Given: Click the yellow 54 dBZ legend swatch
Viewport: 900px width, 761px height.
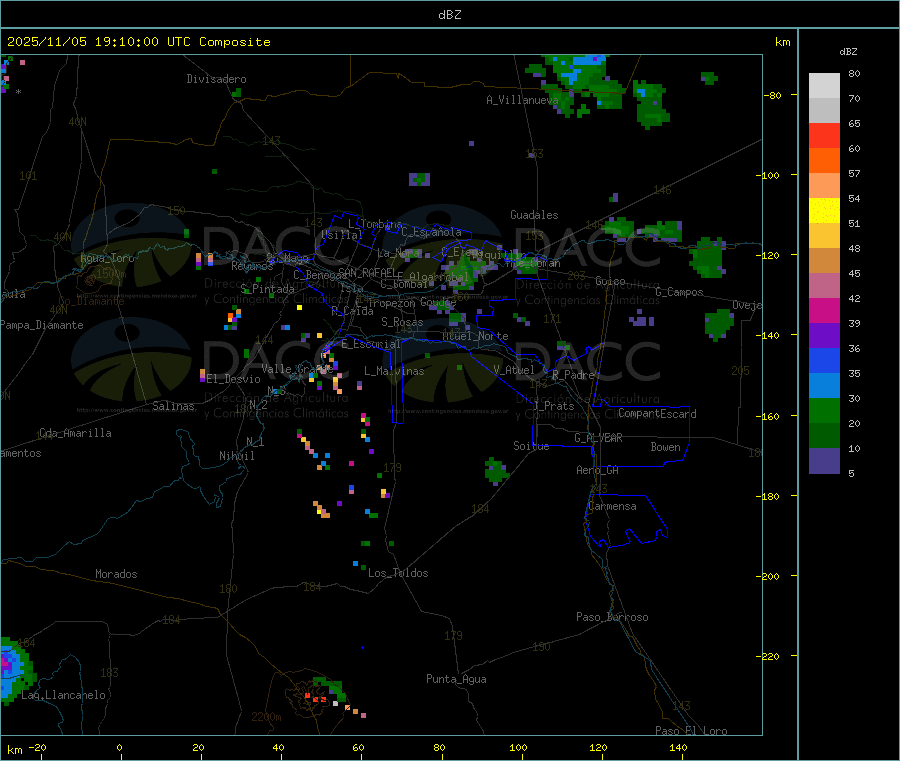Looking at the screenshot, I should click(x=824, y=211).
